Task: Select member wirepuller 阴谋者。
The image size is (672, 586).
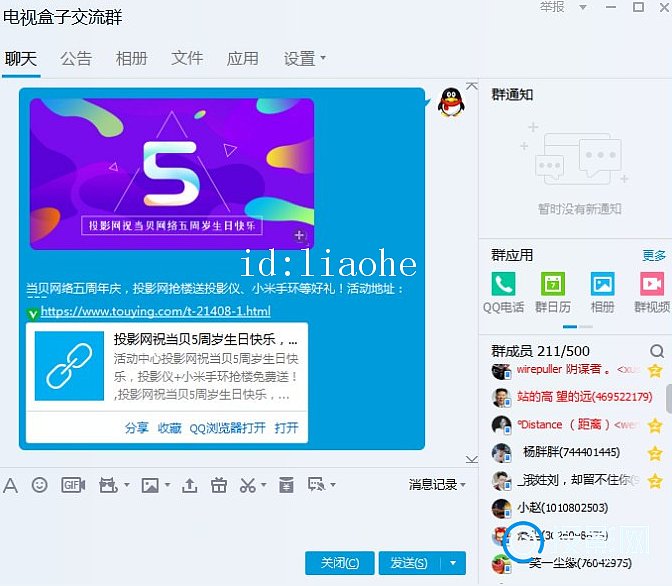Action: [576, 370]
